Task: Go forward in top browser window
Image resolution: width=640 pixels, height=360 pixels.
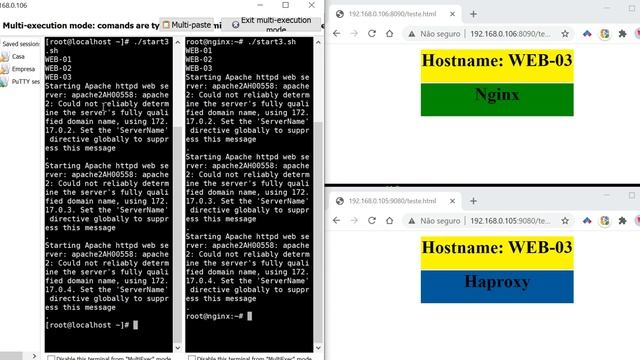Action: click(x=354, y=33)
